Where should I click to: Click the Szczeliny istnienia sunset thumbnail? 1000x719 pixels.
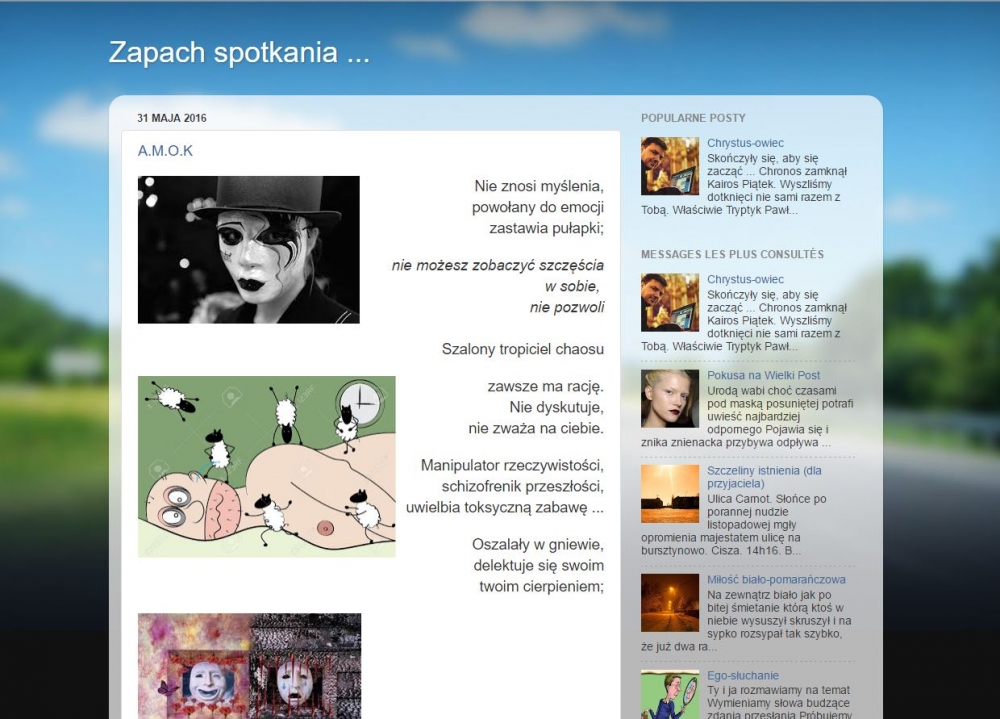tap(670, 493)
